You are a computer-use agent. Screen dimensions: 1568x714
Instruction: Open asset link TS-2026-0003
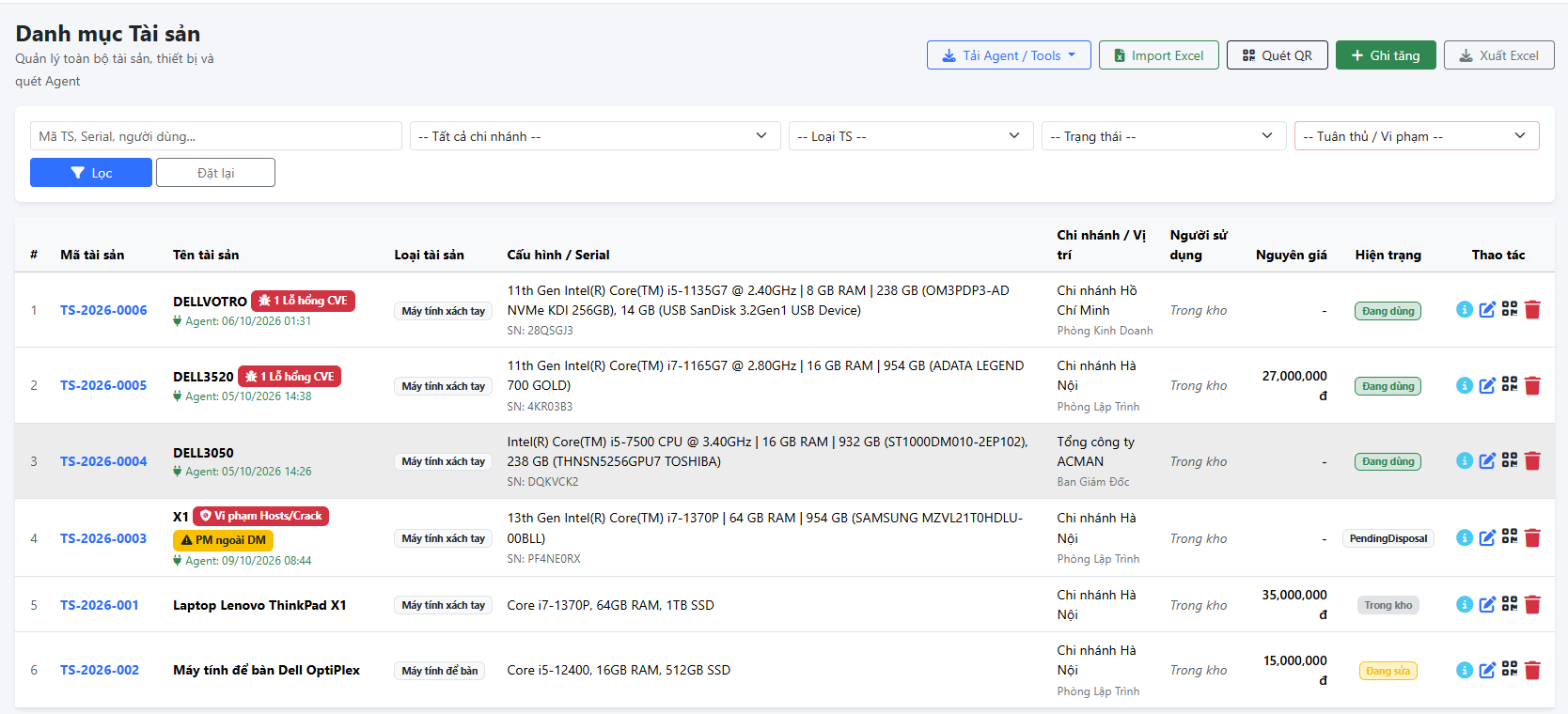coord(103,538)
